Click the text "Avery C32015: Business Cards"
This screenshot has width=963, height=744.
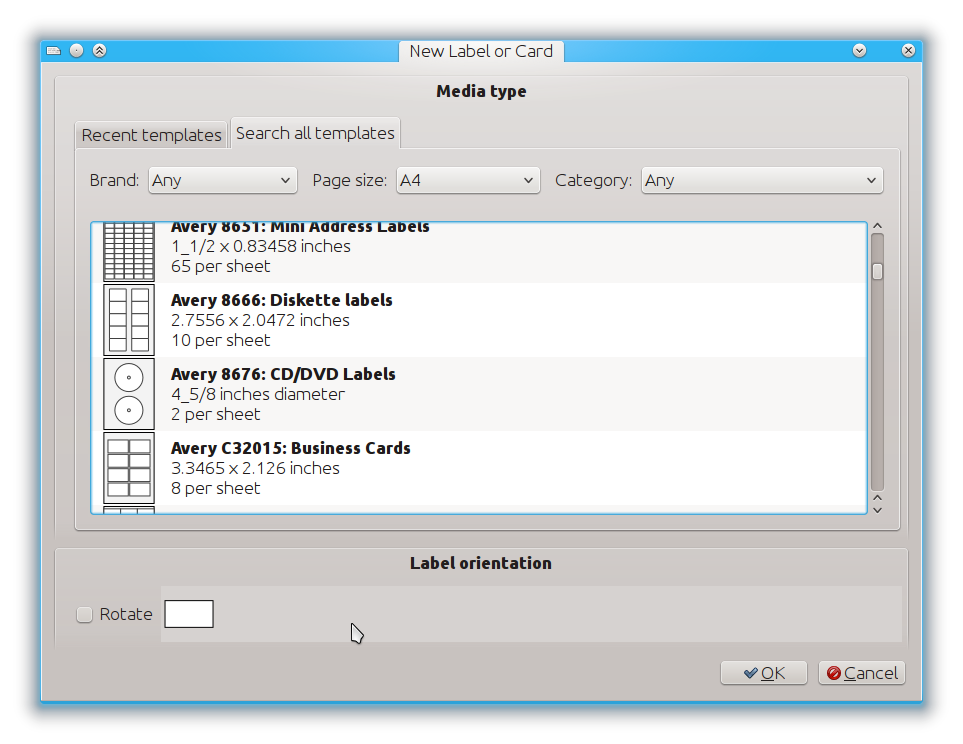coord(290,448)
